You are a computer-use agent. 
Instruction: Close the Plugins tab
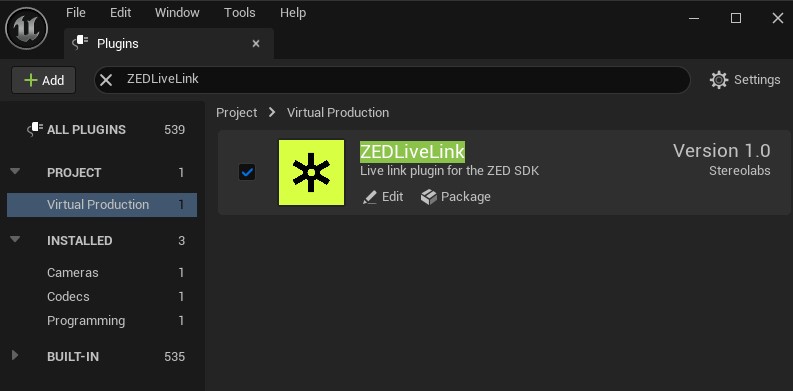256,44
